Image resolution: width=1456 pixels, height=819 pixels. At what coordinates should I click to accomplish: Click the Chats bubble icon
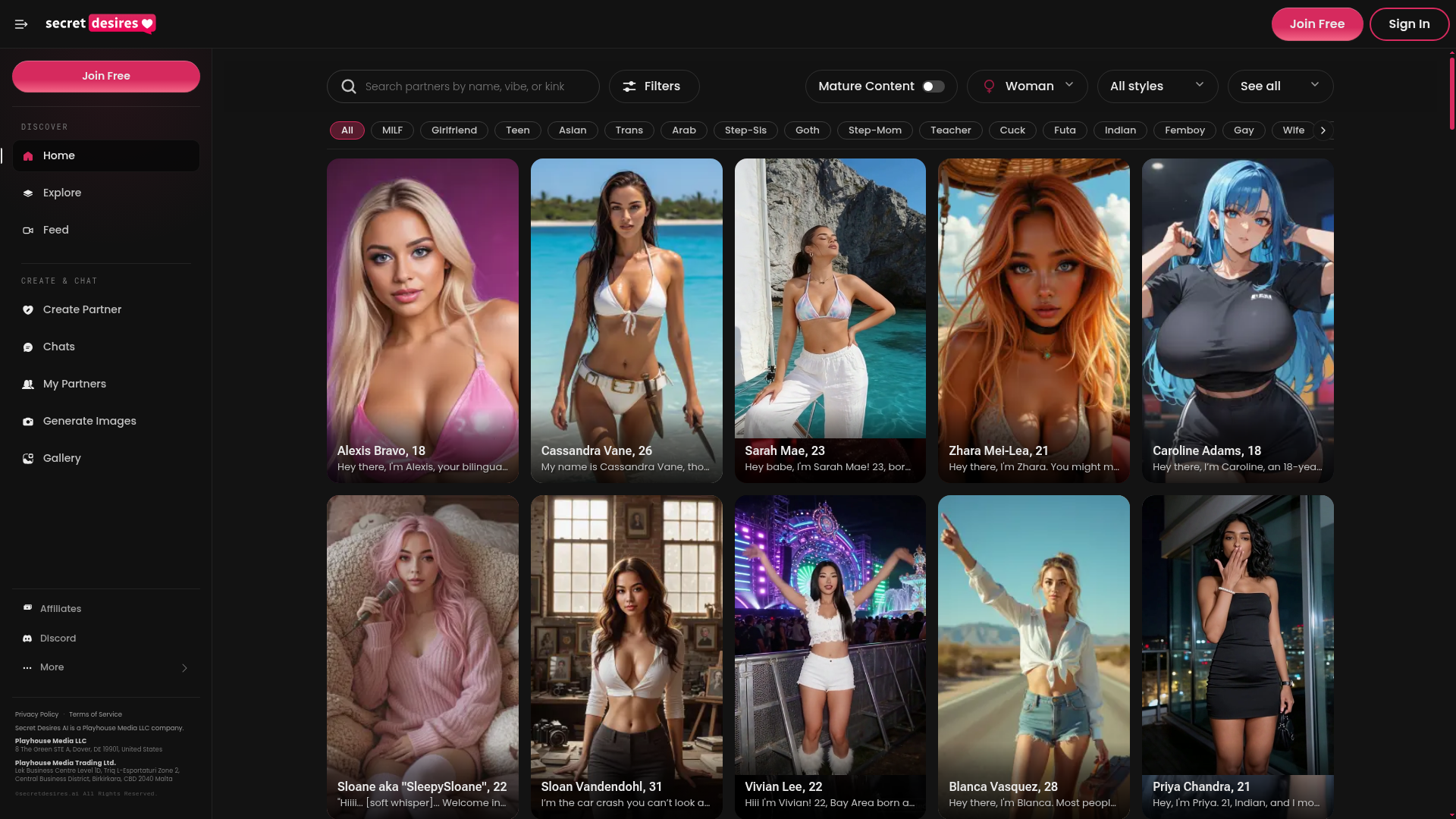(28, 347)
